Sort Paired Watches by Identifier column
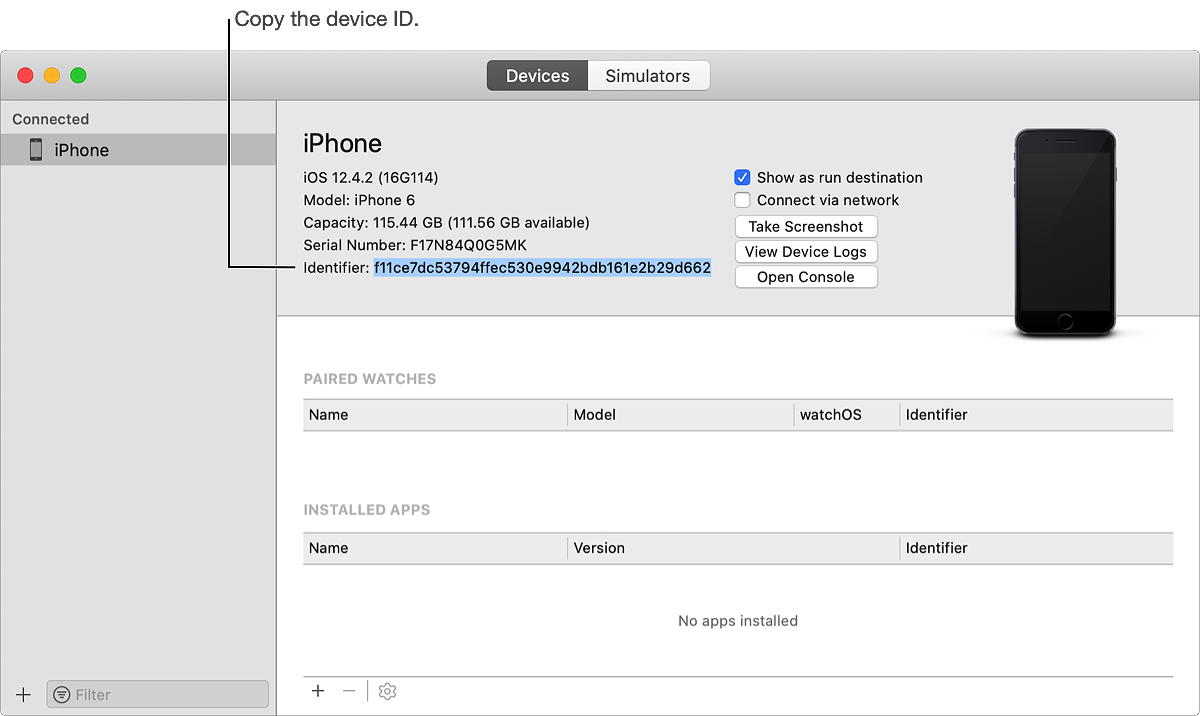Image resolution: width=1200 pixels, height=716 pixels. [x=1036, y=414]
